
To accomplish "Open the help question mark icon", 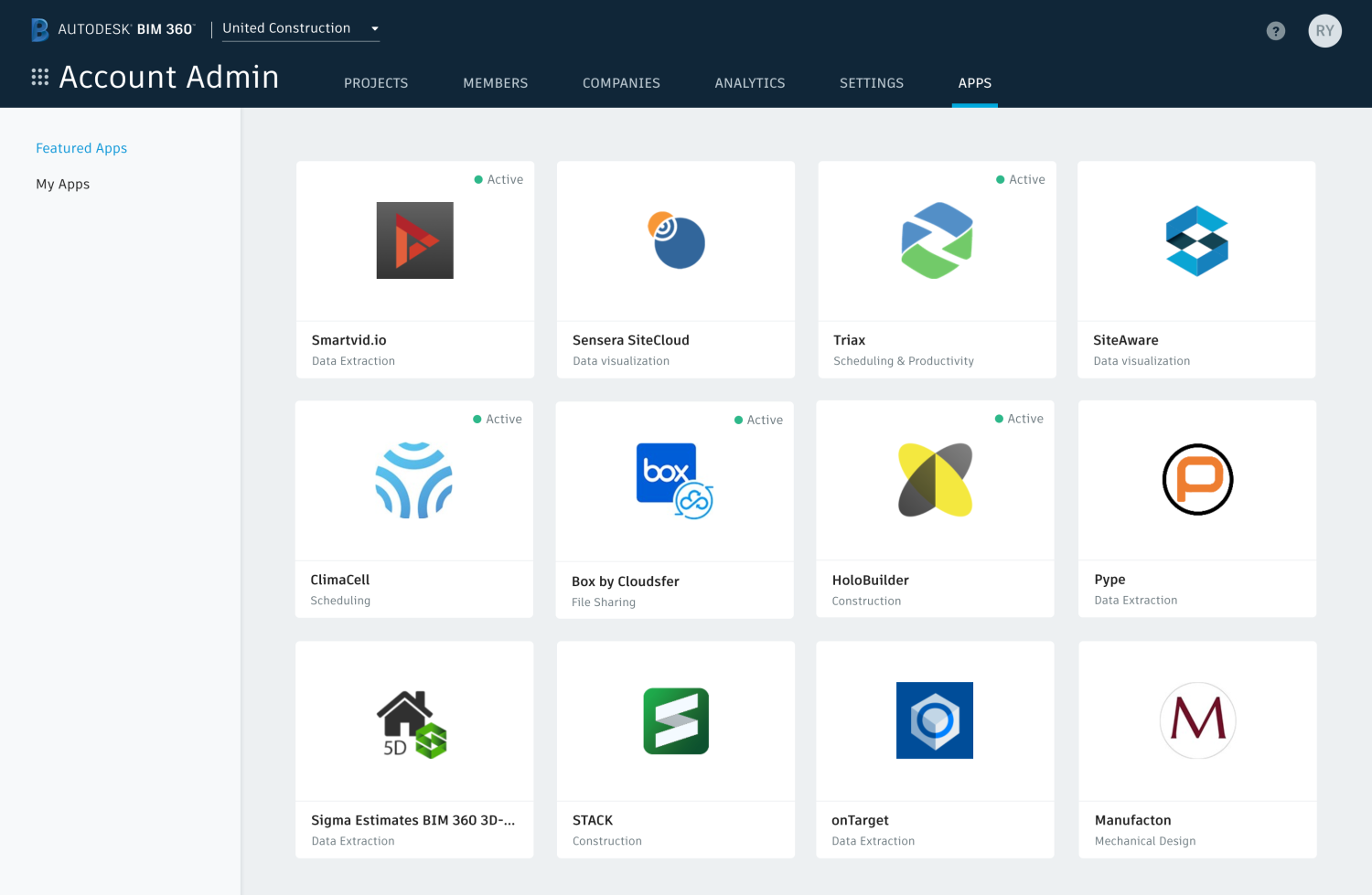I will [1276, 31].
